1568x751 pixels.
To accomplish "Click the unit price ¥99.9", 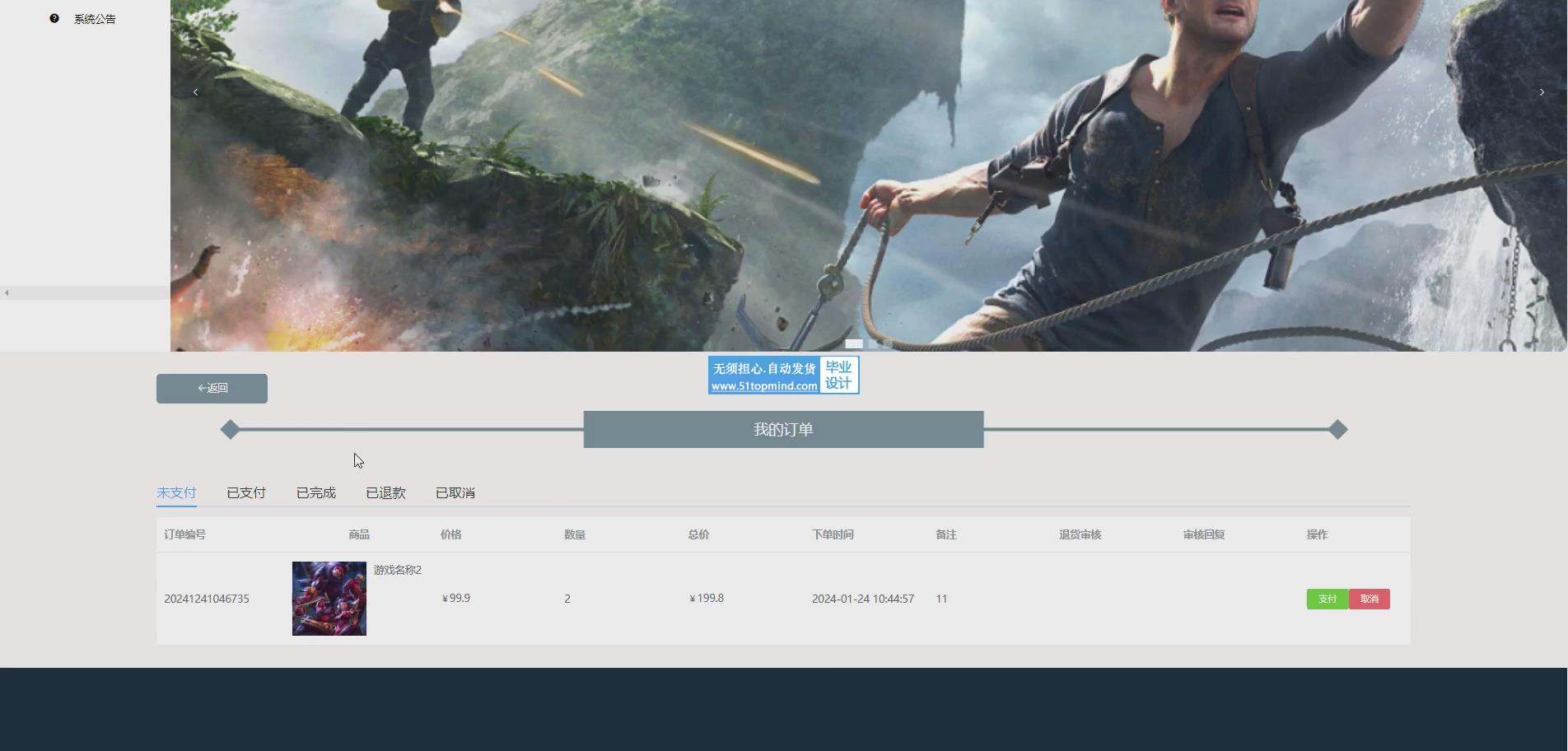I will point(456,598).
